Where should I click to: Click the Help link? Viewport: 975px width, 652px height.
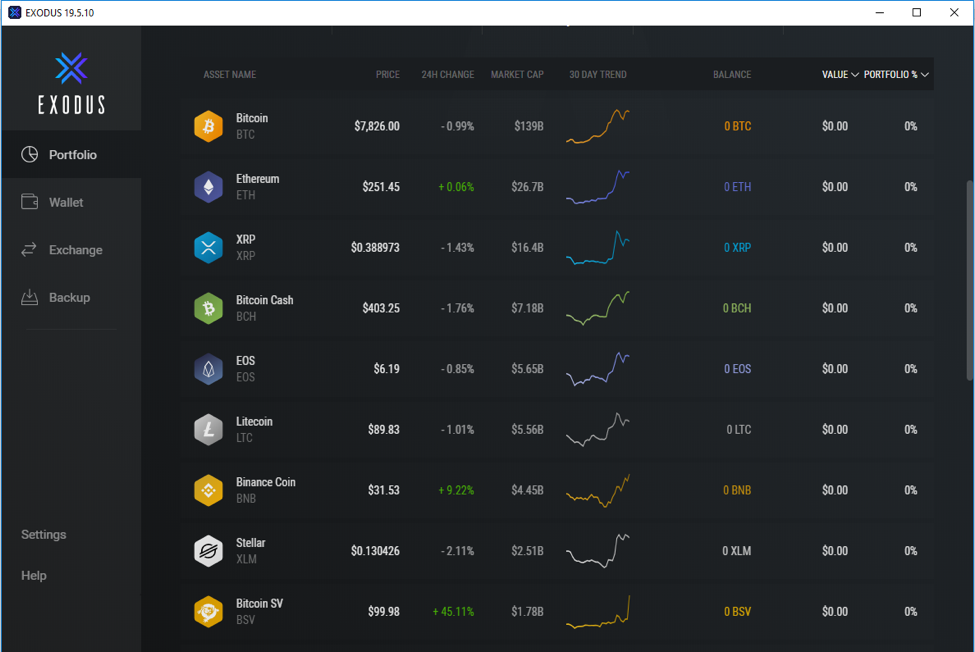tap(34, 576)
